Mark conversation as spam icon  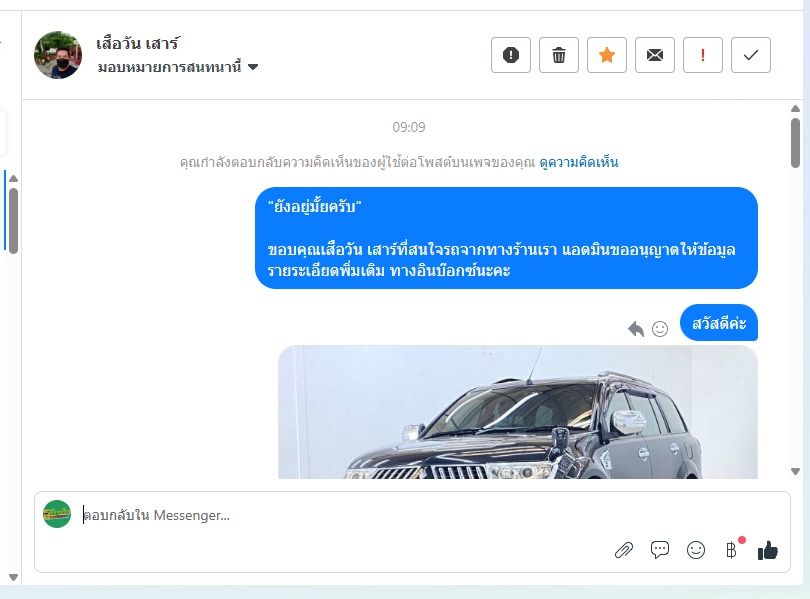(510, 55)
